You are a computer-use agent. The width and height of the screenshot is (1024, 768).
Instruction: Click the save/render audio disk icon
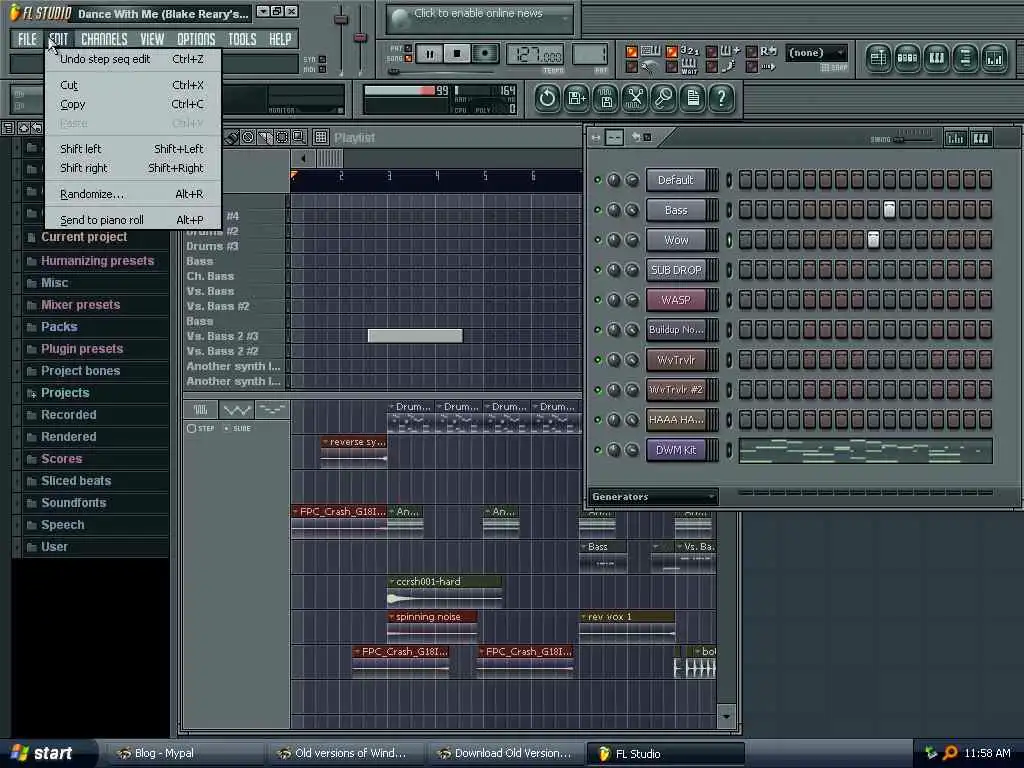(x=606, y=98)
